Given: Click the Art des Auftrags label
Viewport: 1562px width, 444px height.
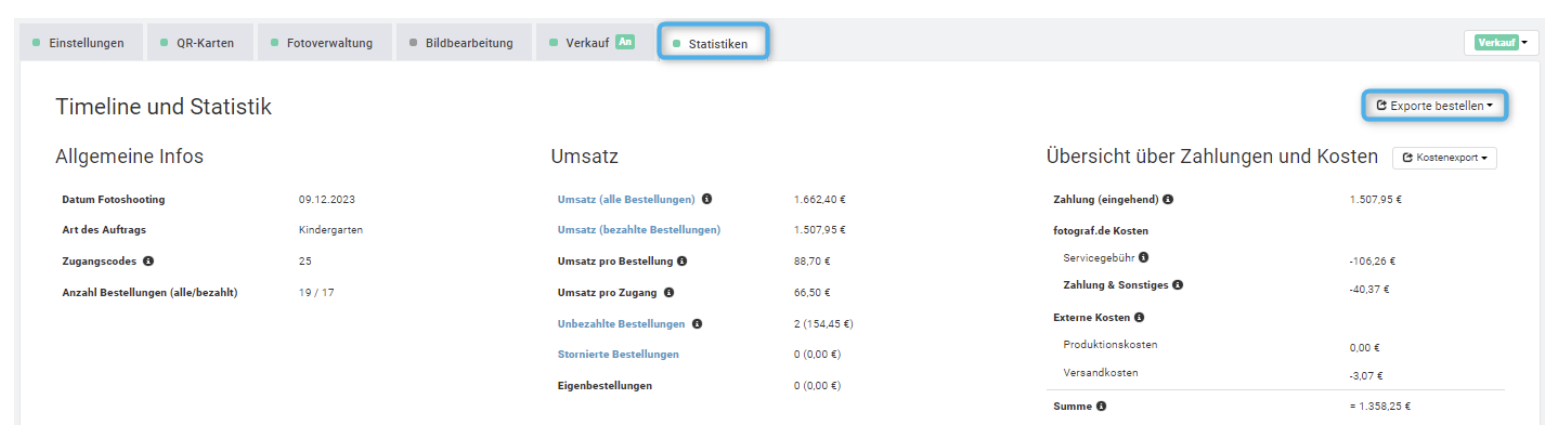Looking at the screenshot, I should click(x=104, y=230).
